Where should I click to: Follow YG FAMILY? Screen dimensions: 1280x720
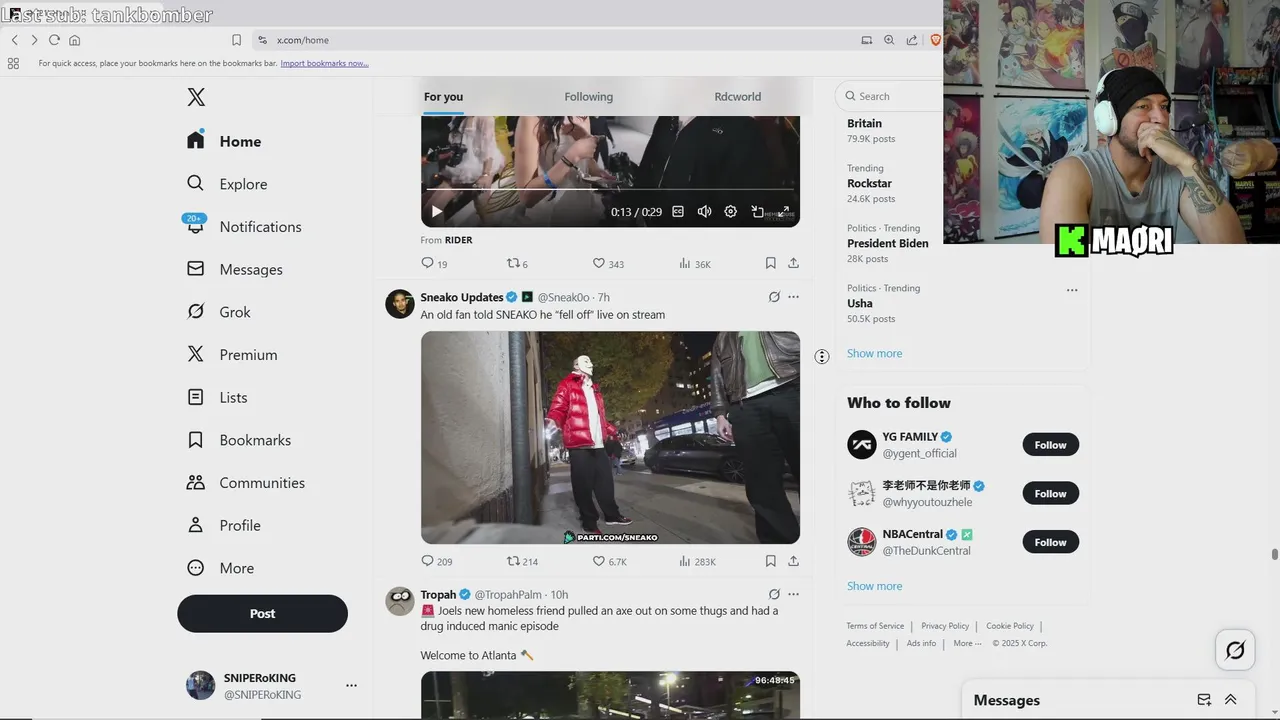(x=1050, y=445)
